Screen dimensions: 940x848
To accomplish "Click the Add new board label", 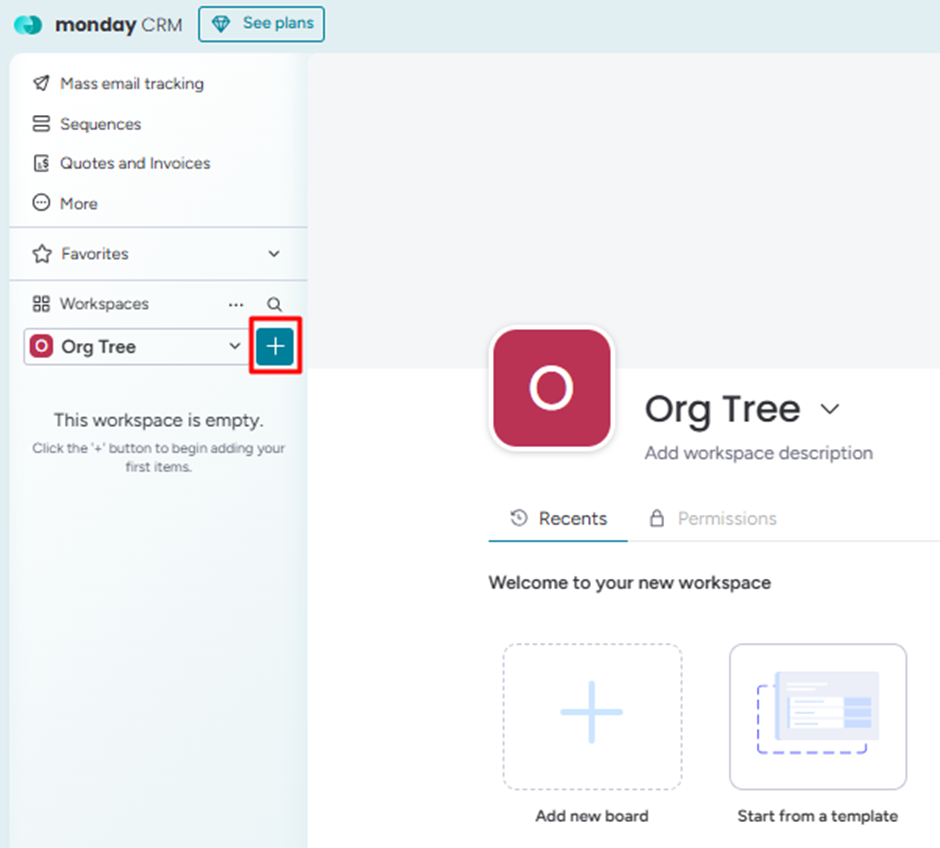I will click(592, 816).
